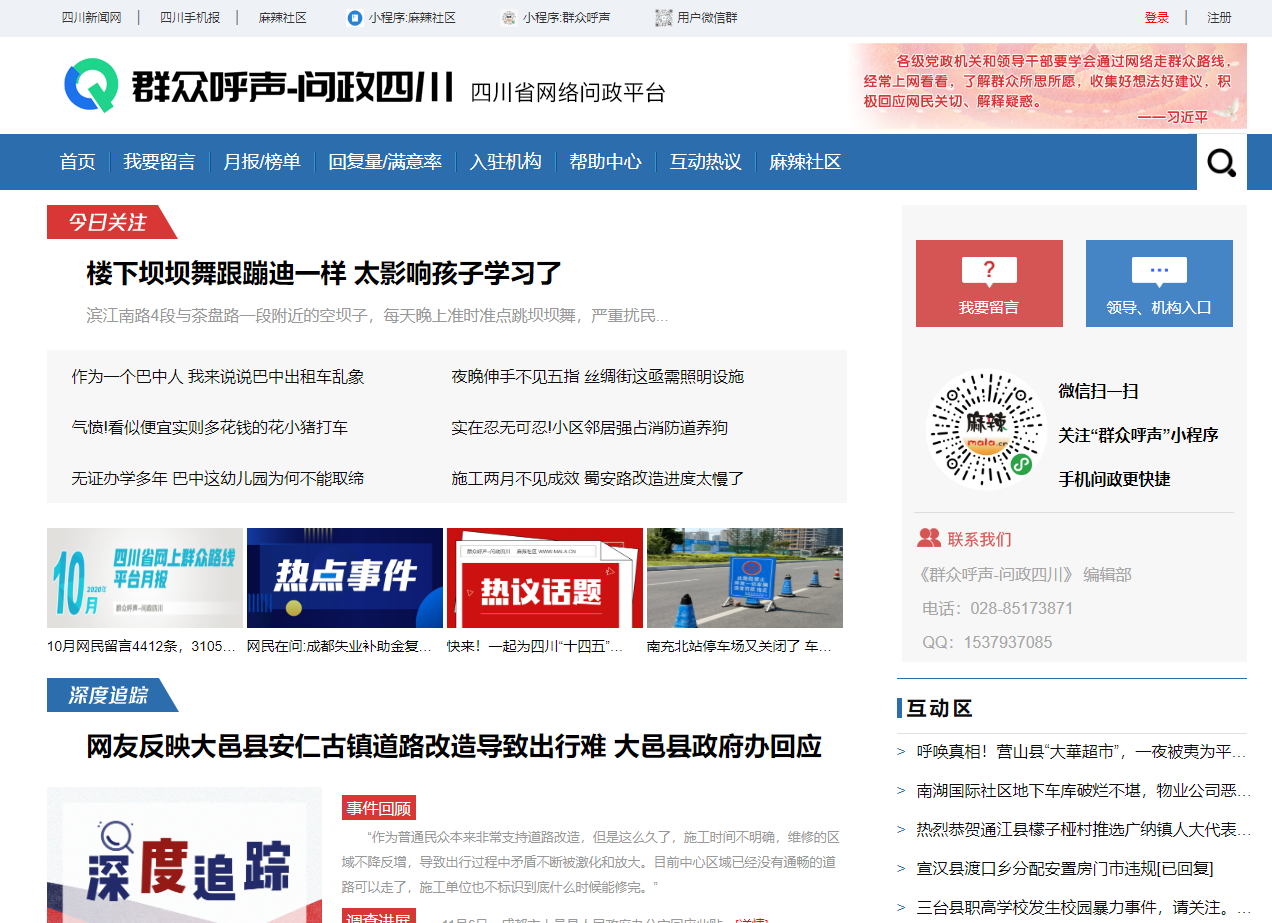Open 帮助中心 in the navigation bar
Viewport: 1272px width, 923px height.
point(605,162)
